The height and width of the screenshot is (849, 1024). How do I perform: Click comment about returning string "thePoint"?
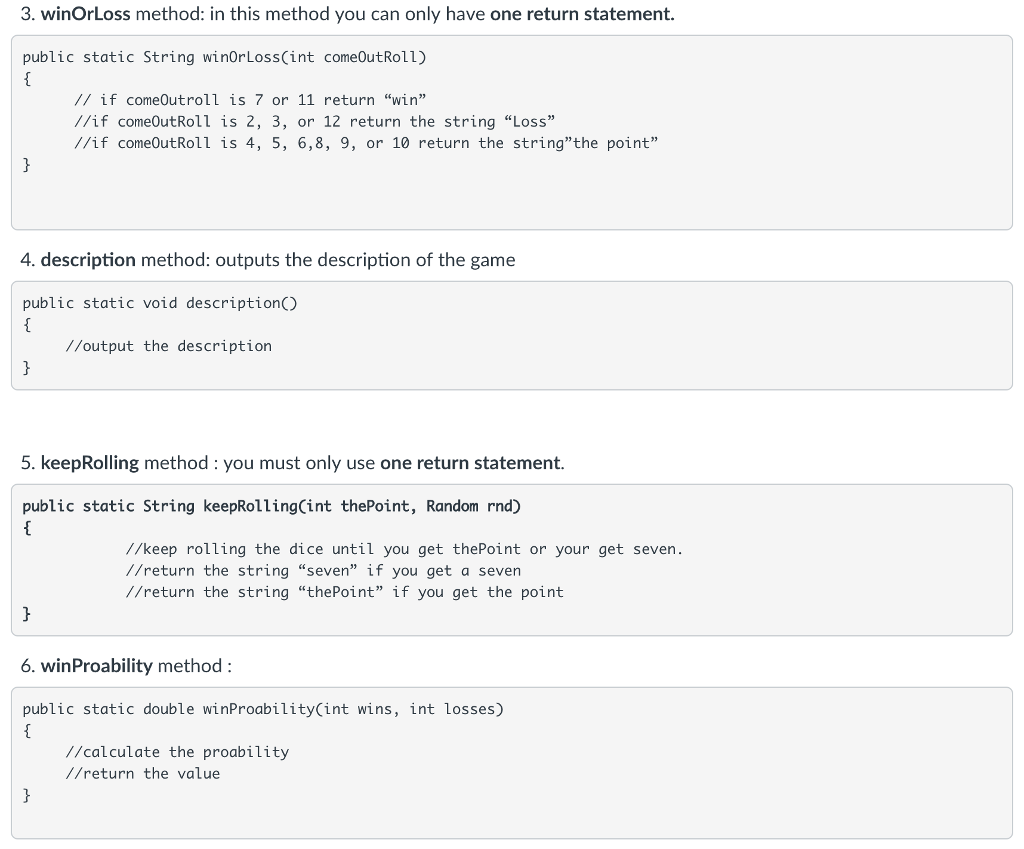pyautogui.click(x=344, y=592)
